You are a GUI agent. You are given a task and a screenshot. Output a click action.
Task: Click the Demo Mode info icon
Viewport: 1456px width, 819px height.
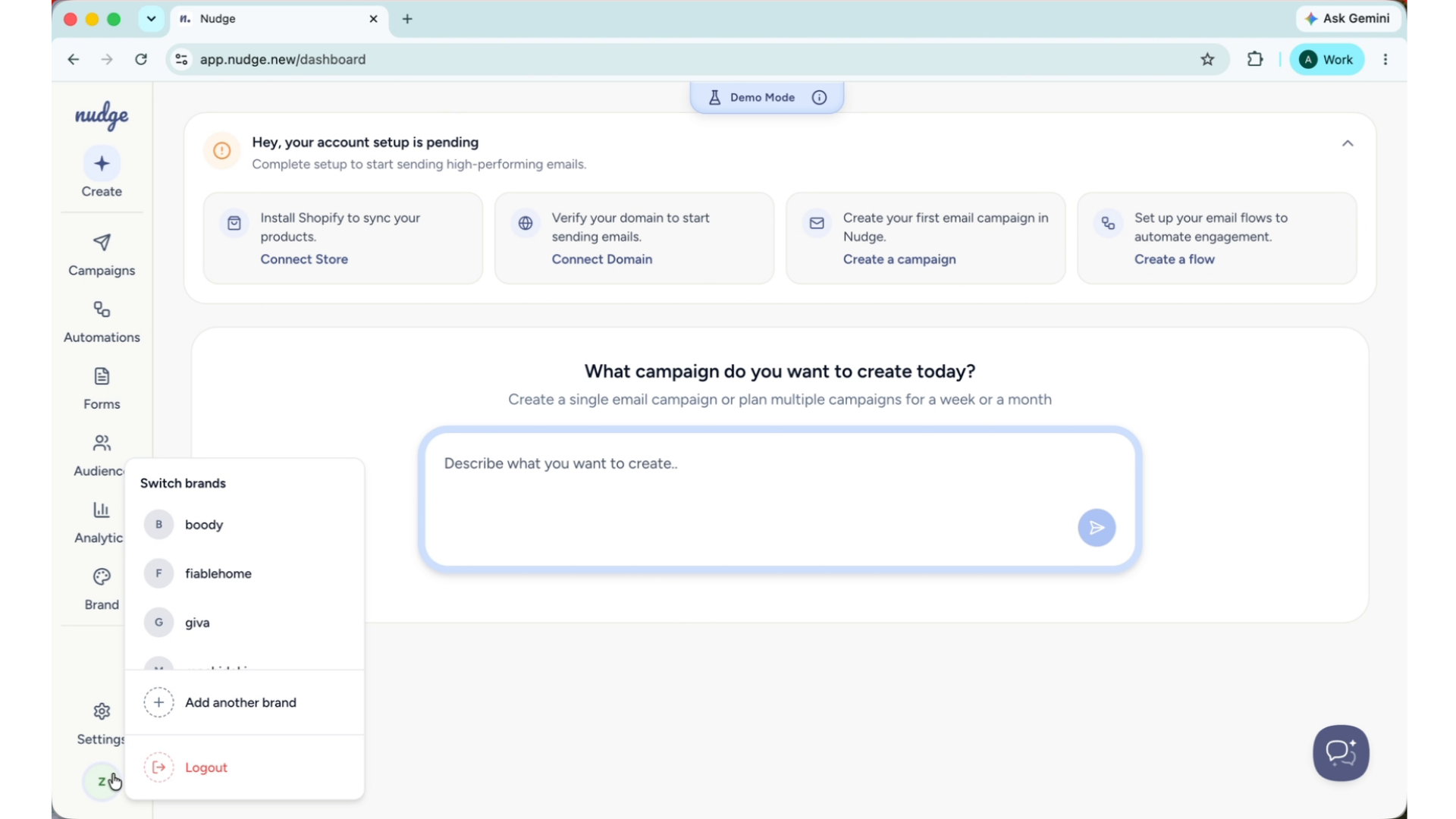point(819,97)
